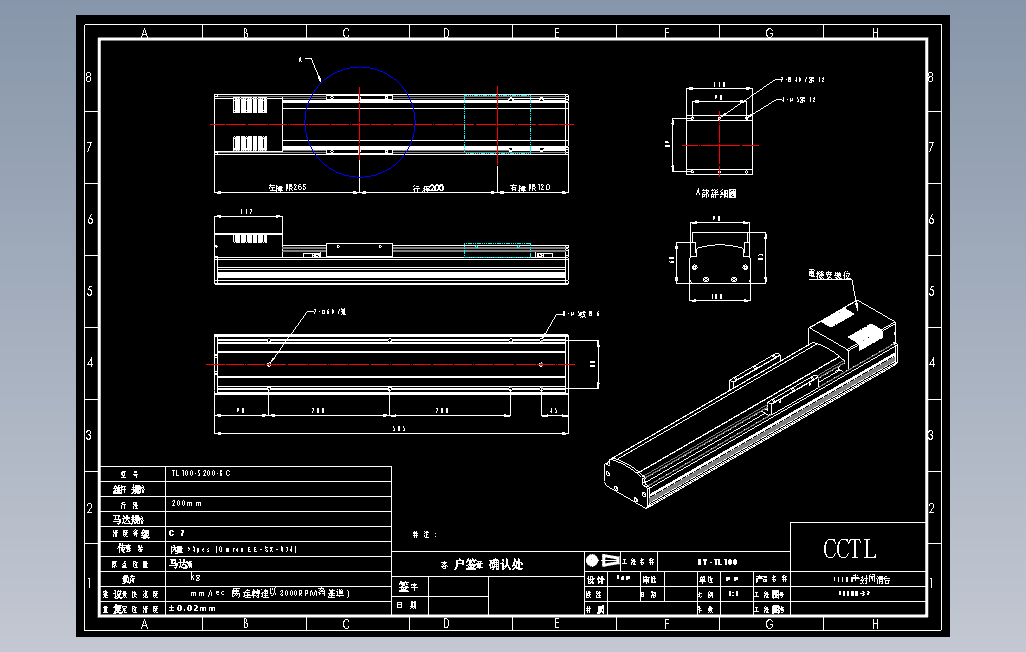1026x652 pixels.
Task: Select the 1:1 scale value cell
Action: (x=734, y=594)
